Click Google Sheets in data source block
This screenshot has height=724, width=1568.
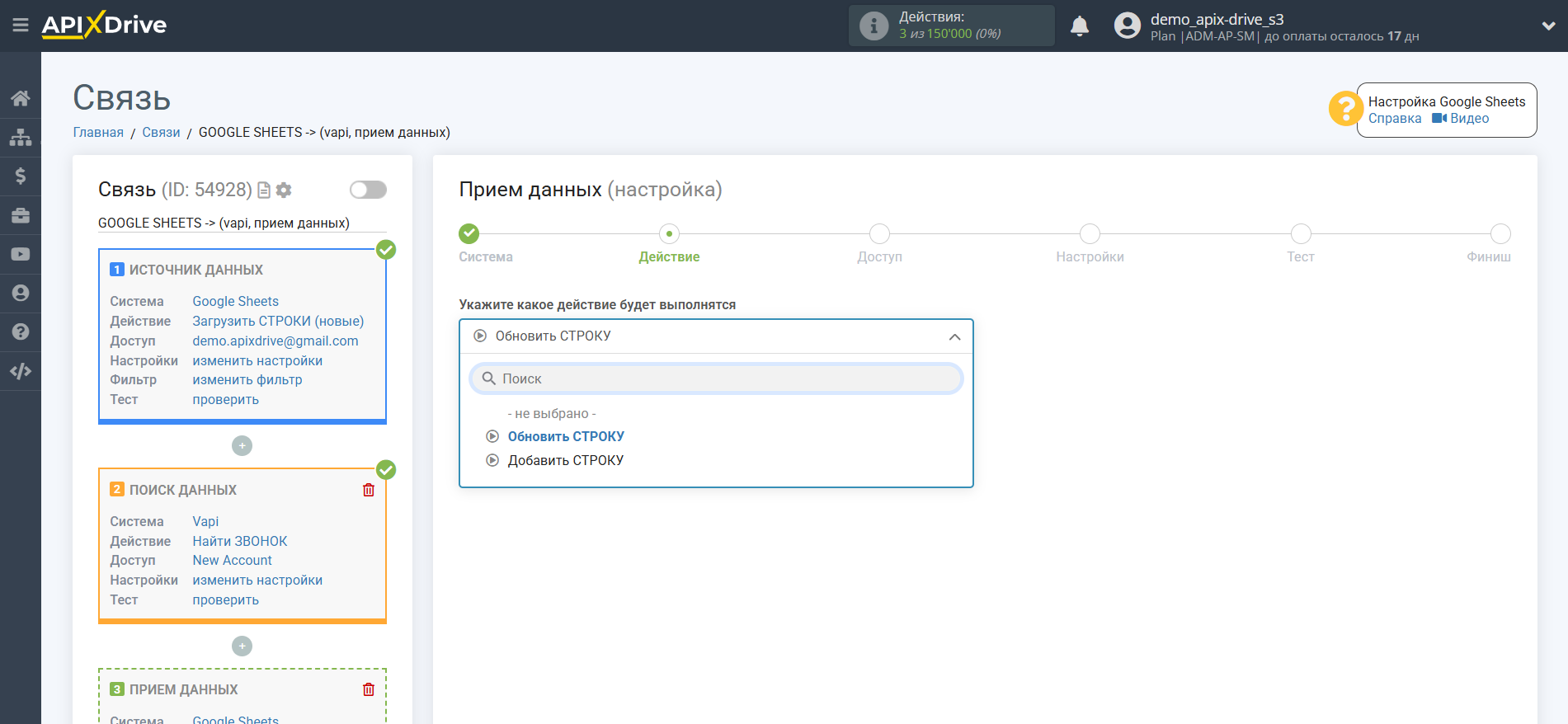coord(236,302)
